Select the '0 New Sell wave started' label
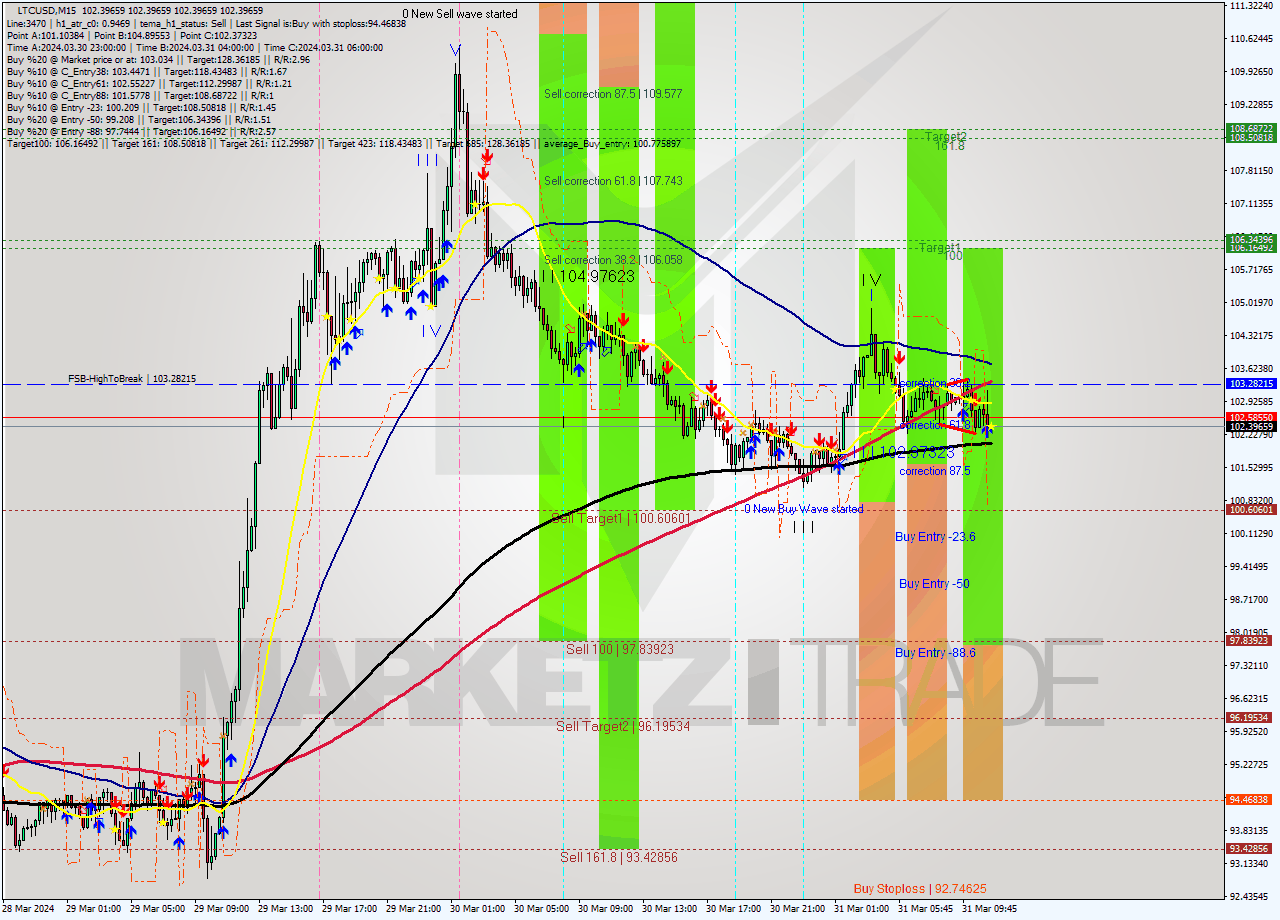Image resolution: width=1280 pixels, height=920 pixels. point(460,14)
